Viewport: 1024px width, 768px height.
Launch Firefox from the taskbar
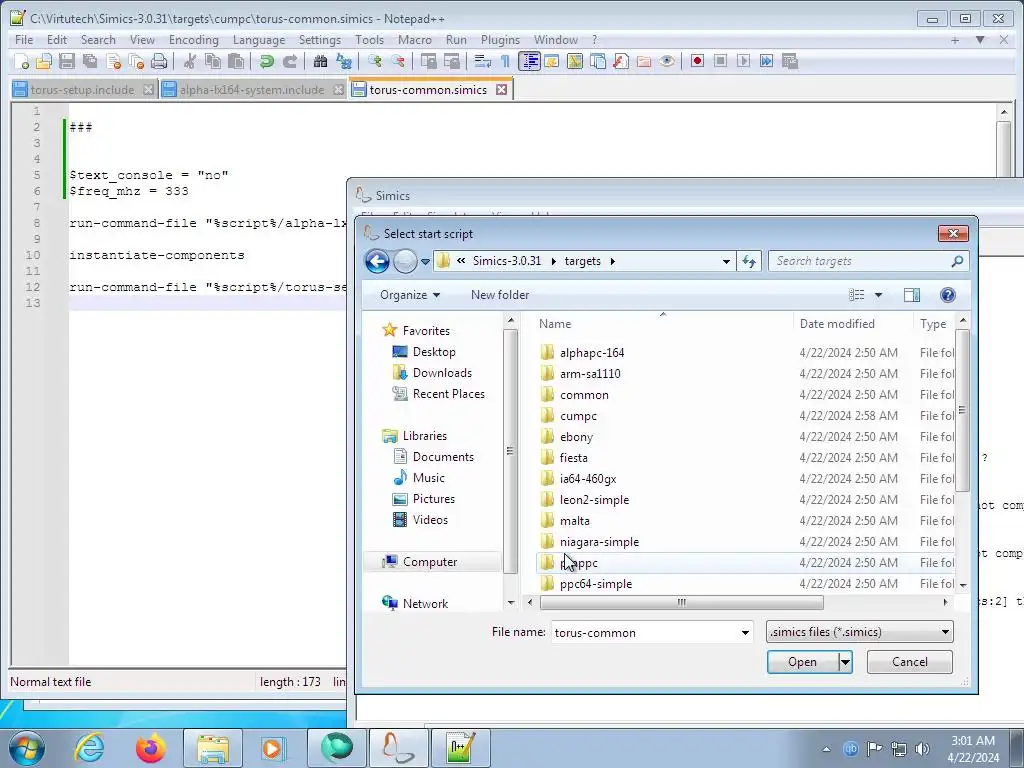[151, 748]
